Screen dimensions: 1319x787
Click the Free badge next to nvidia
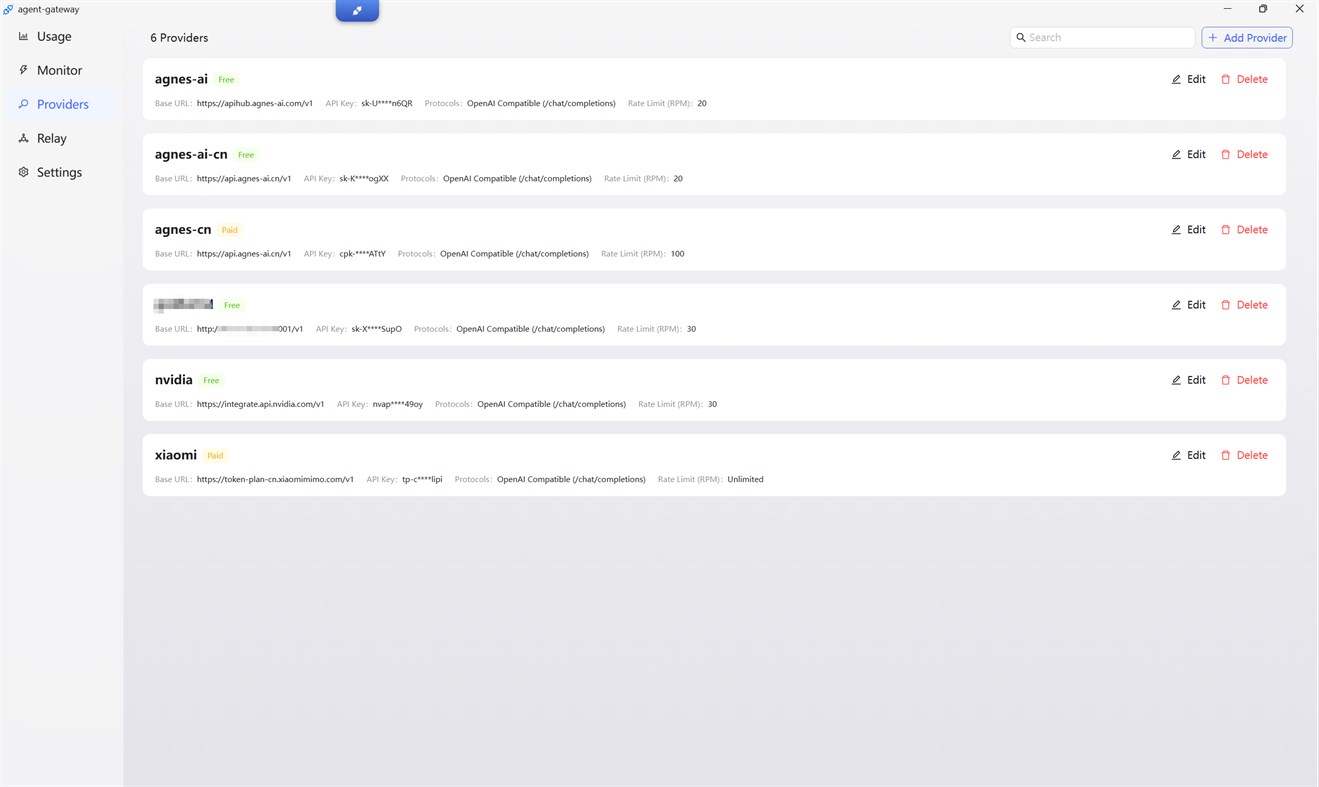(211, 381)
